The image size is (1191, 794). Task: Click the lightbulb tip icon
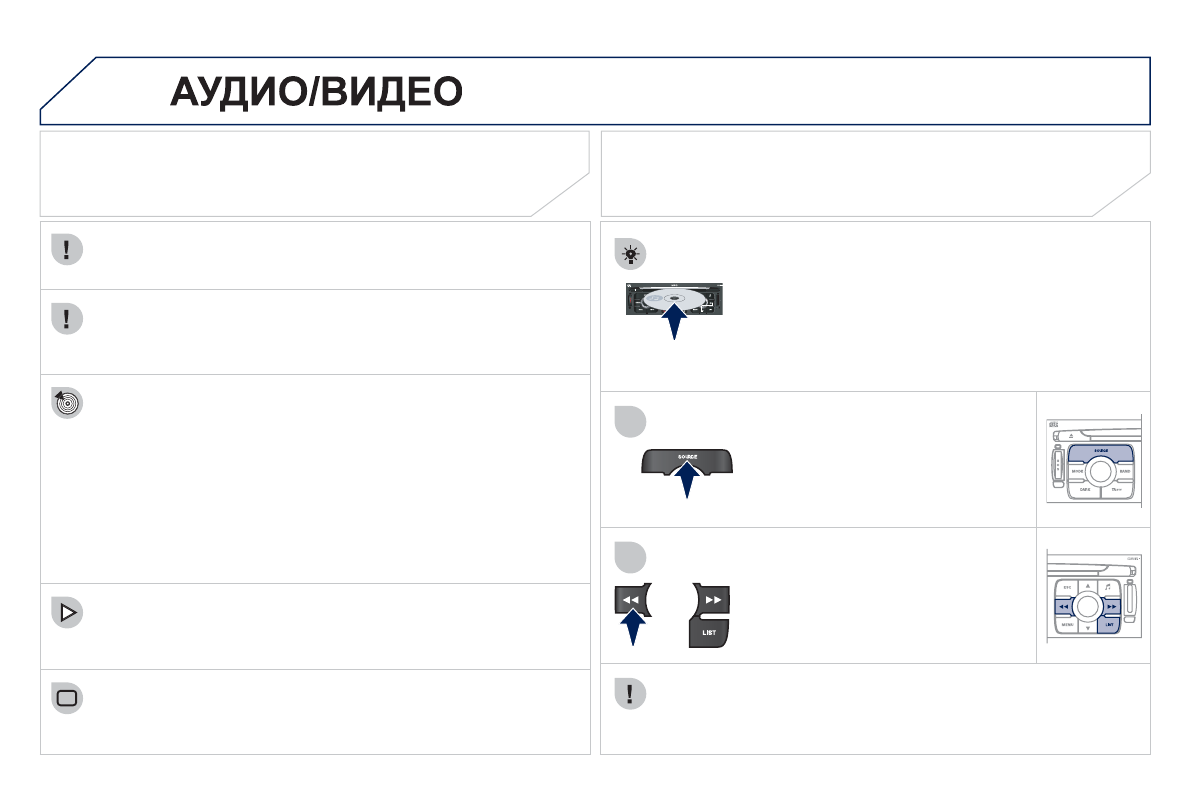click(x=629, y=256)
